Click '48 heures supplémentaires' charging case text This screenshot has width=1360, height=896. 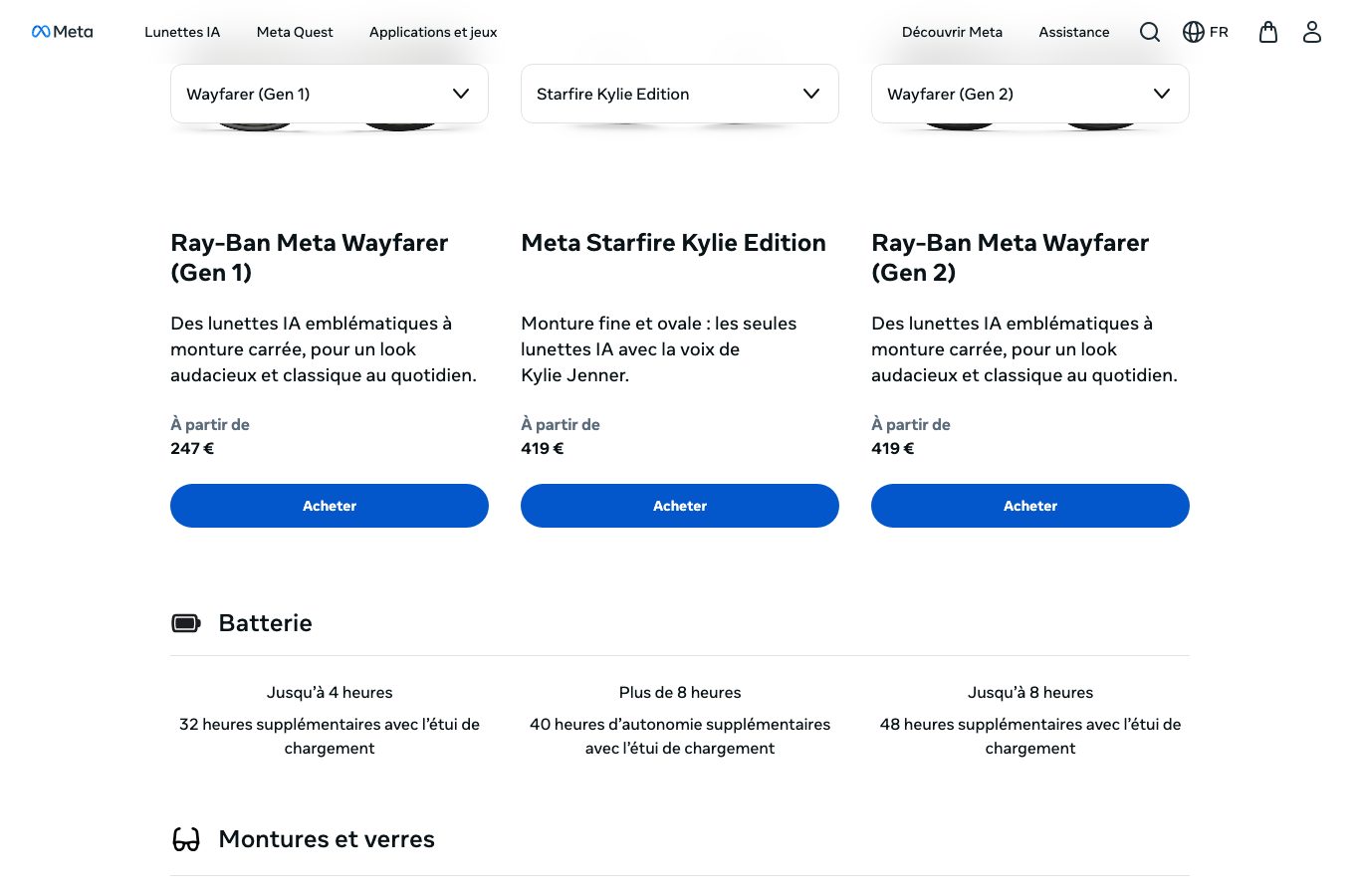coord(1030,736)
